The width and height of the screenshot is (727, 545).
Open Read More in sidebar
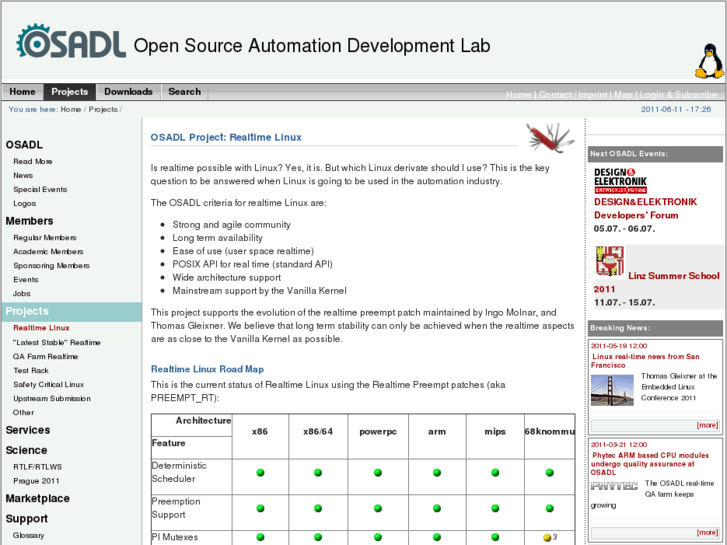tap(32, 161)
